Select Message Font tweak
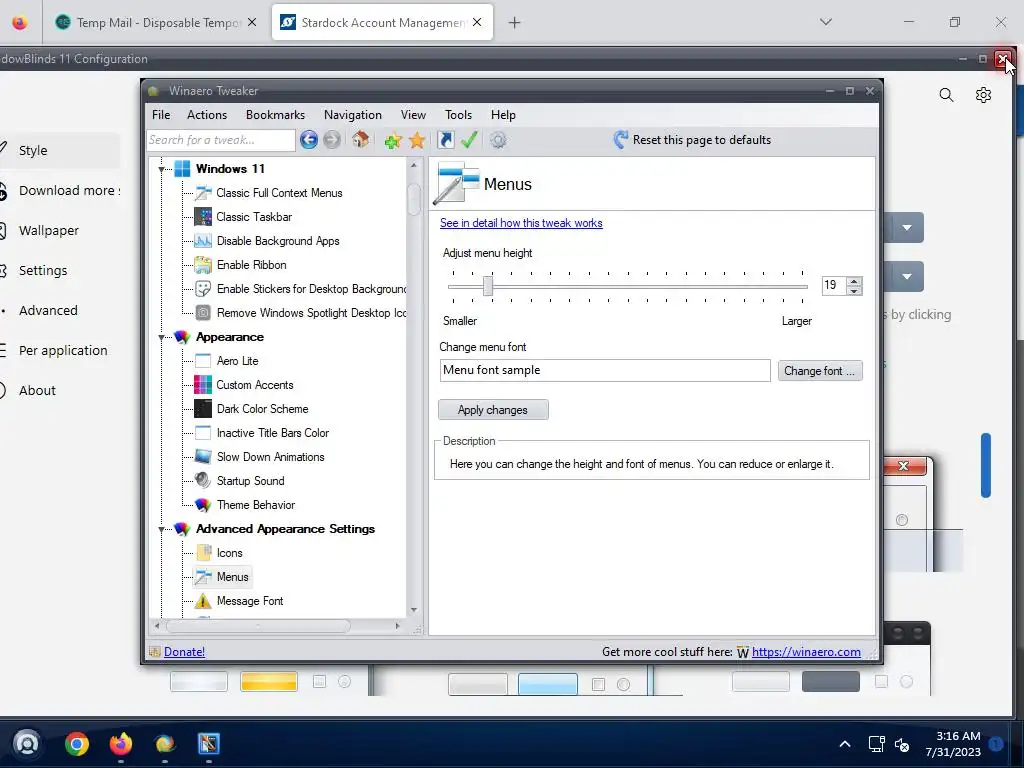 point(240,601)
